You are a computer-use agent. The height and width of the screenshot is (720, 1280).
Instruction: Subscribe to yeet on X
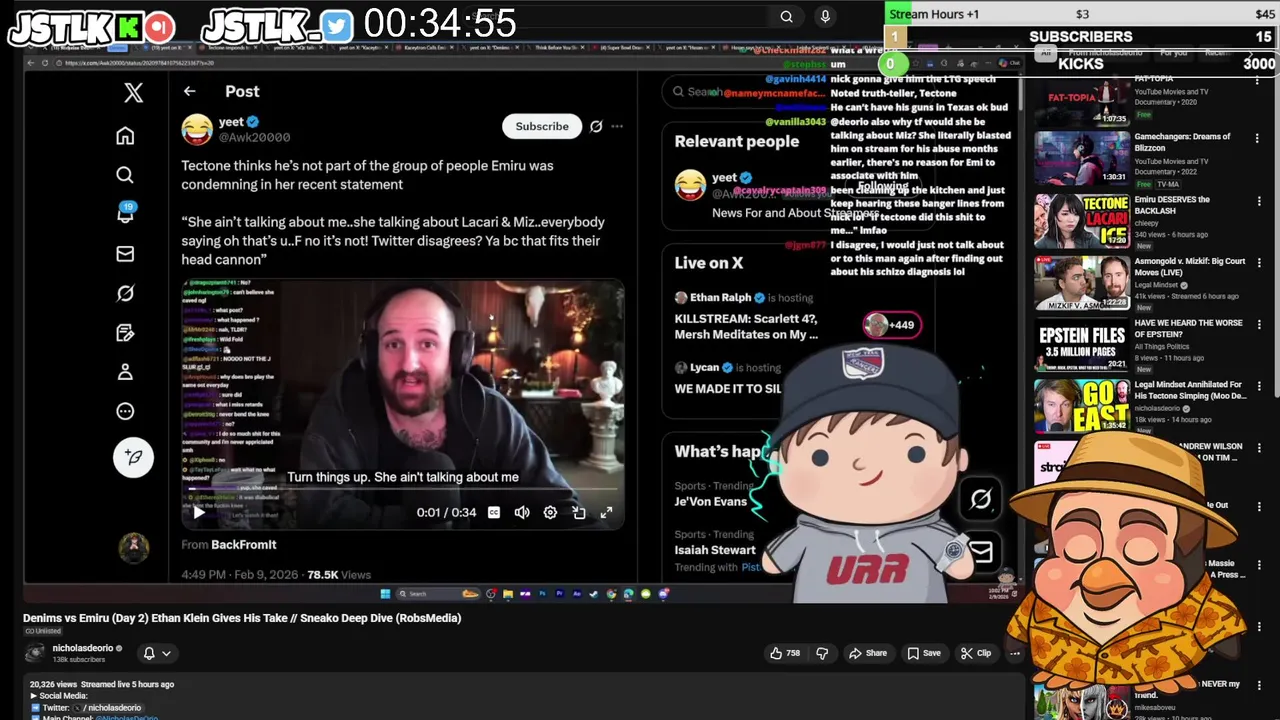coord(542,126)
